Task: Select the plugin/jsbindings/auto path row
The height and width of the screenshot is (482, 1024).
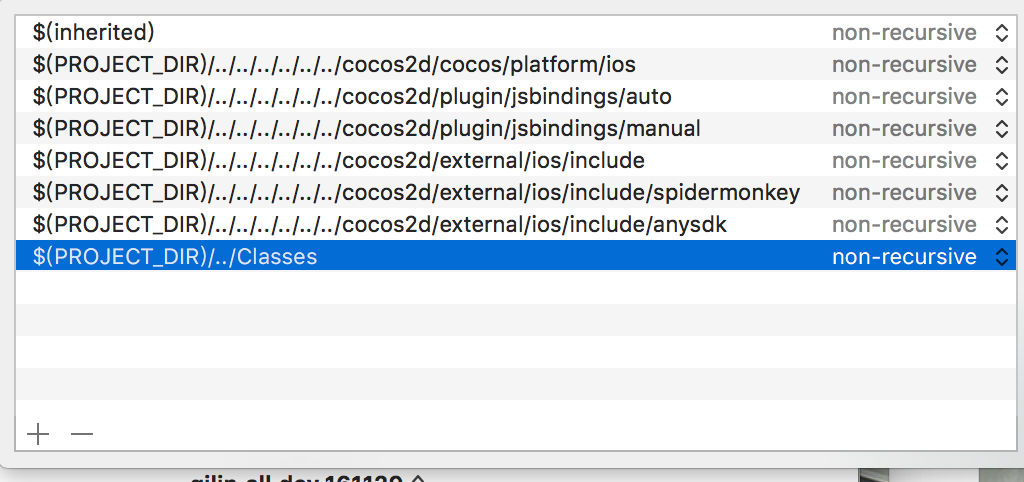Action: pos(352,97)
